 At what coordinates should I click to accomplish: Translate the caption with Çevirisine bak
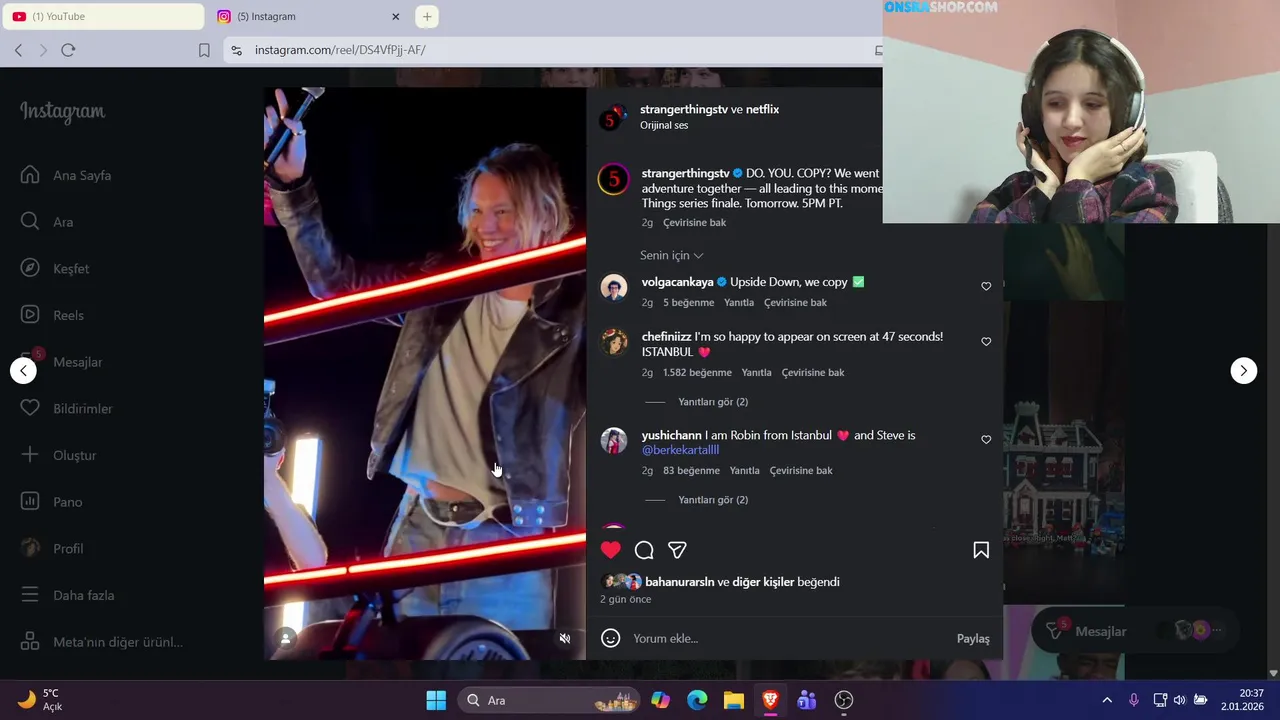[x=694, y=223]
